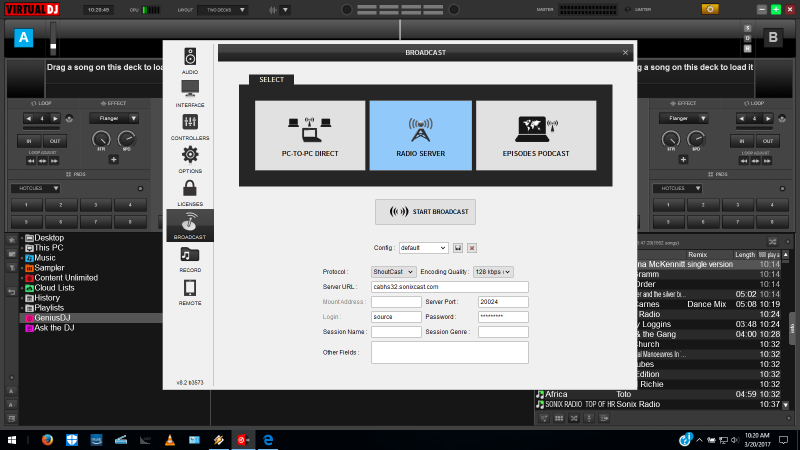The width and height of the screenshot is (800, 450).
Task: Delete the config with red X icon
Action: pos(472,248)
